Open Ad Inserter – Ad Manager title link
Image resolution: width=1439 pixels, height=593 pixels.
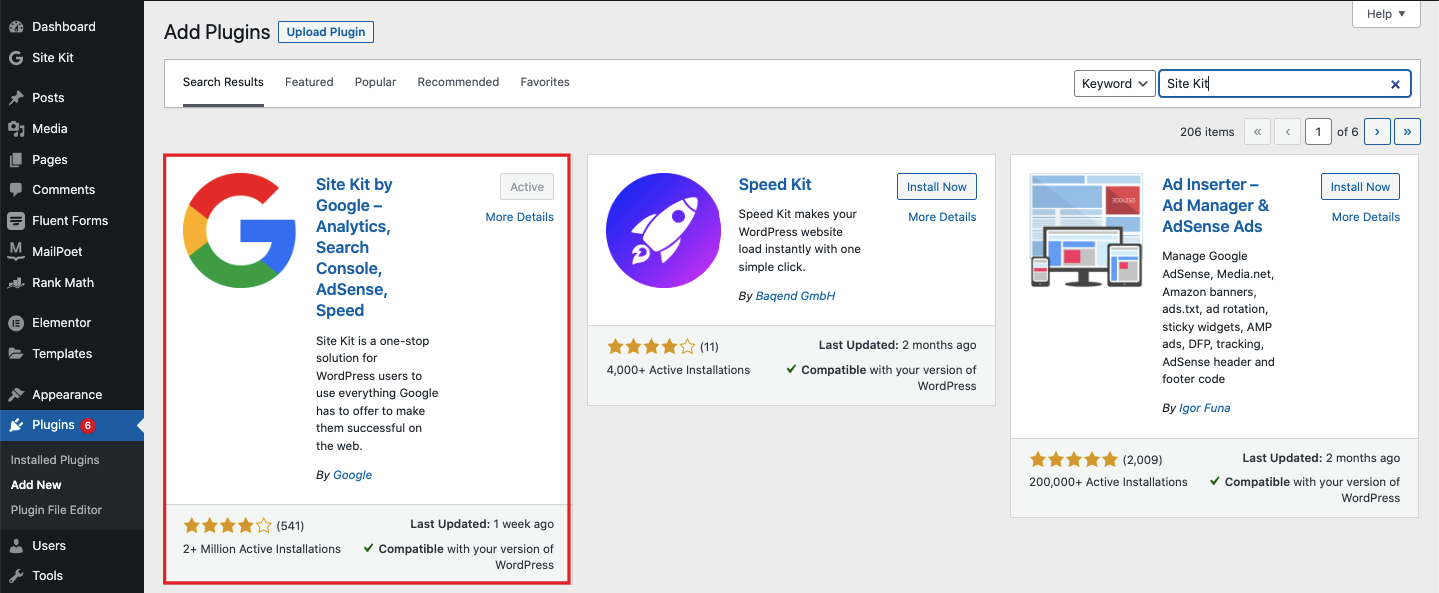pyautogui.click(x=1215, y=205)
